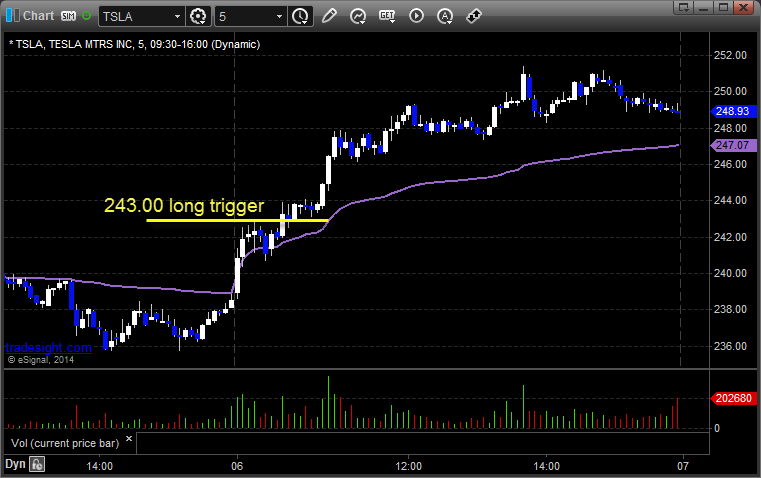
Task: Click the 12:00 time axis label
Action: (409, 466)
